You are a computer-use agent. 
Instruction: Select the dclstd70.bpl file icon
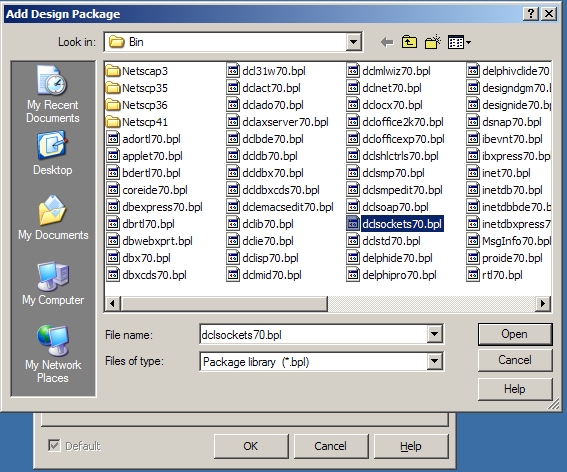pyautogui.click(x=353, y=241)
